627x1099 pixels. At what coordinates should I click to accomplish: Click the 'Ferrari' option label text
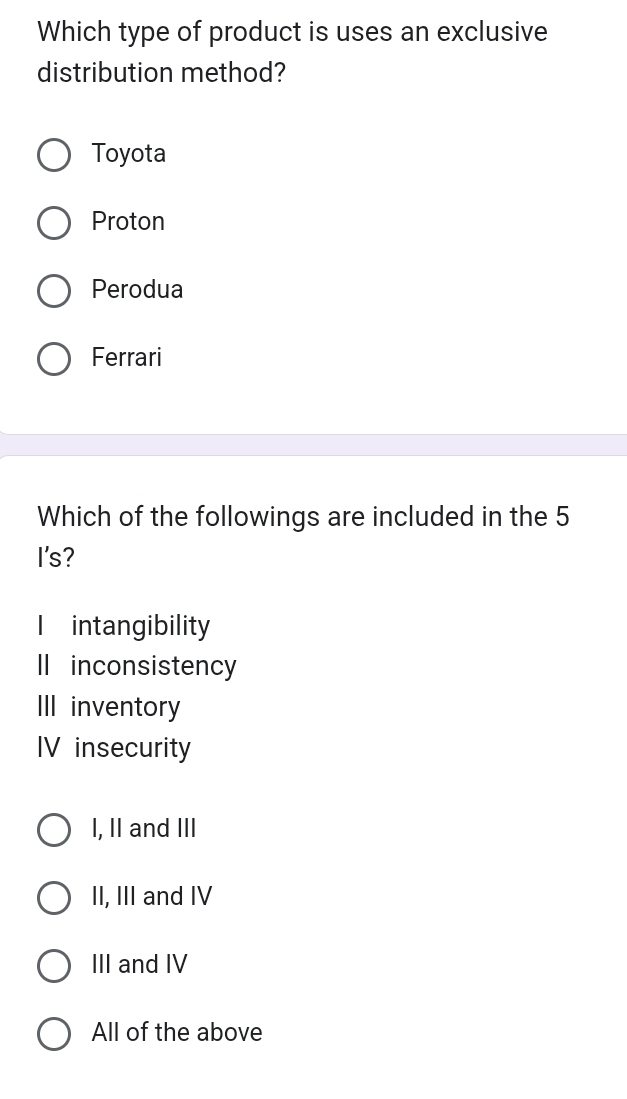click(126, 358)
